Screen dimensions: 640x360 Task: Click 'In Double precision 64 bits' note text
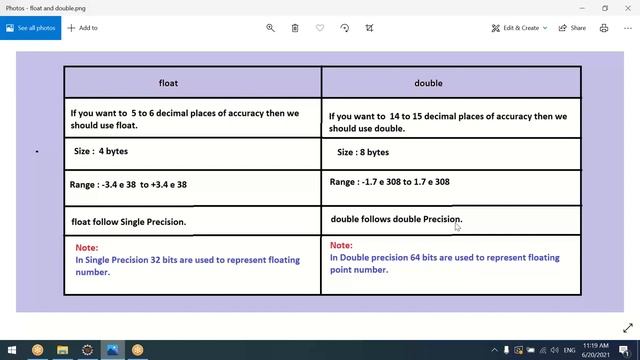[445, 264]
